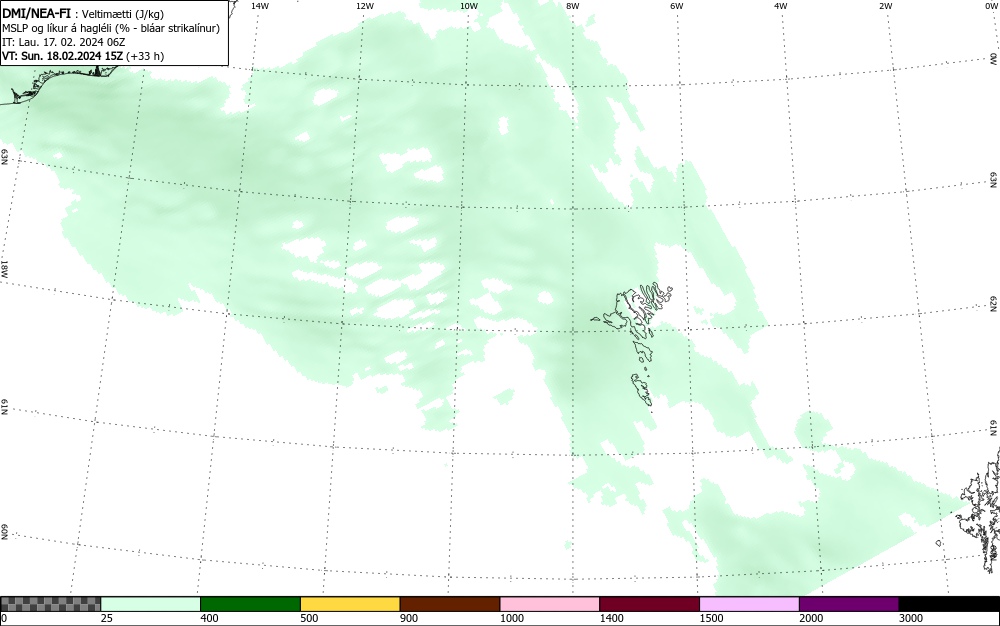Click the "60N" latitude label on left edge
The height and width of the screenshot is (626, 1000).
click(4, 532)
